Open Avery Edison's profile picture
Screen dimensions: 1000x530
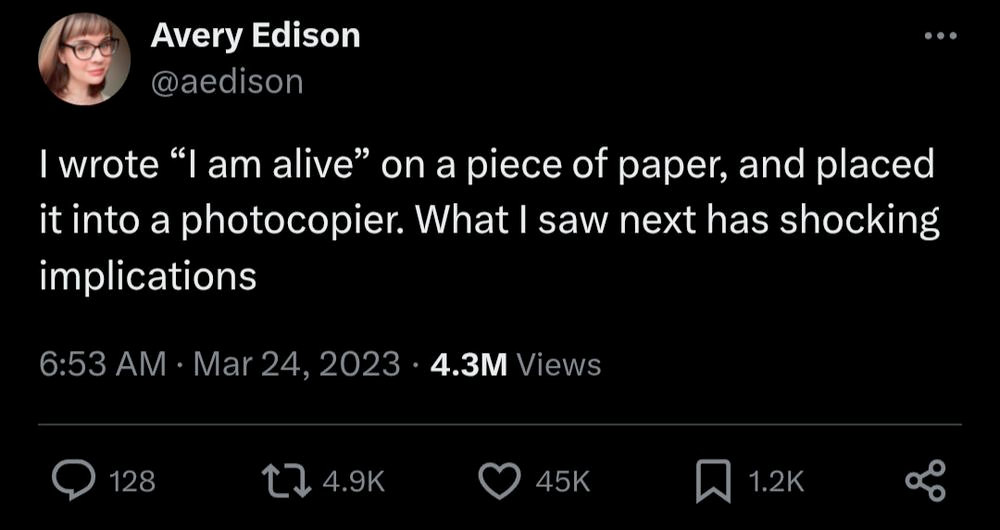point(84,60)
